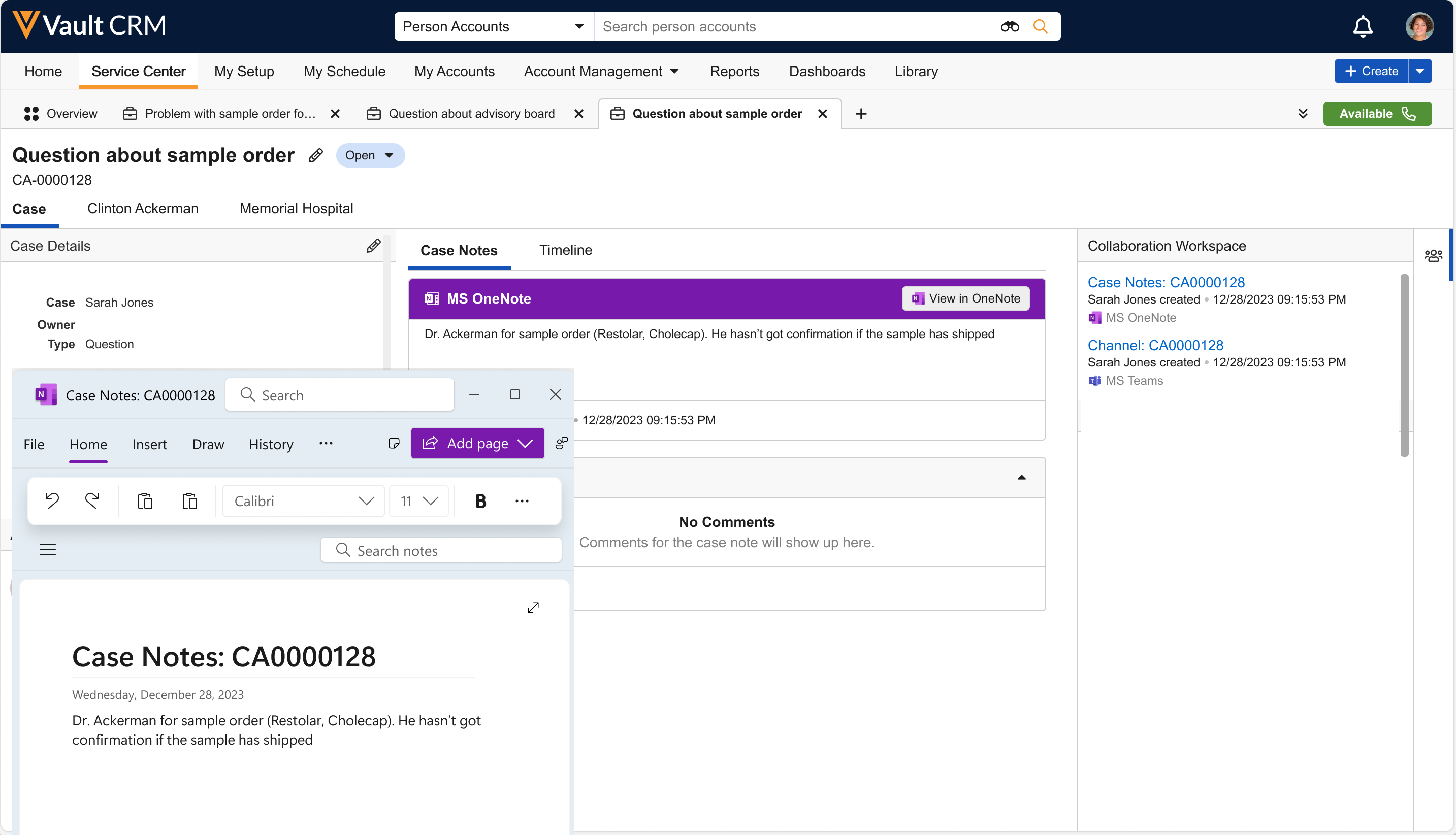Open the Insert tab in OneNote
This screenshot has width=1456, height=835.
149,444
